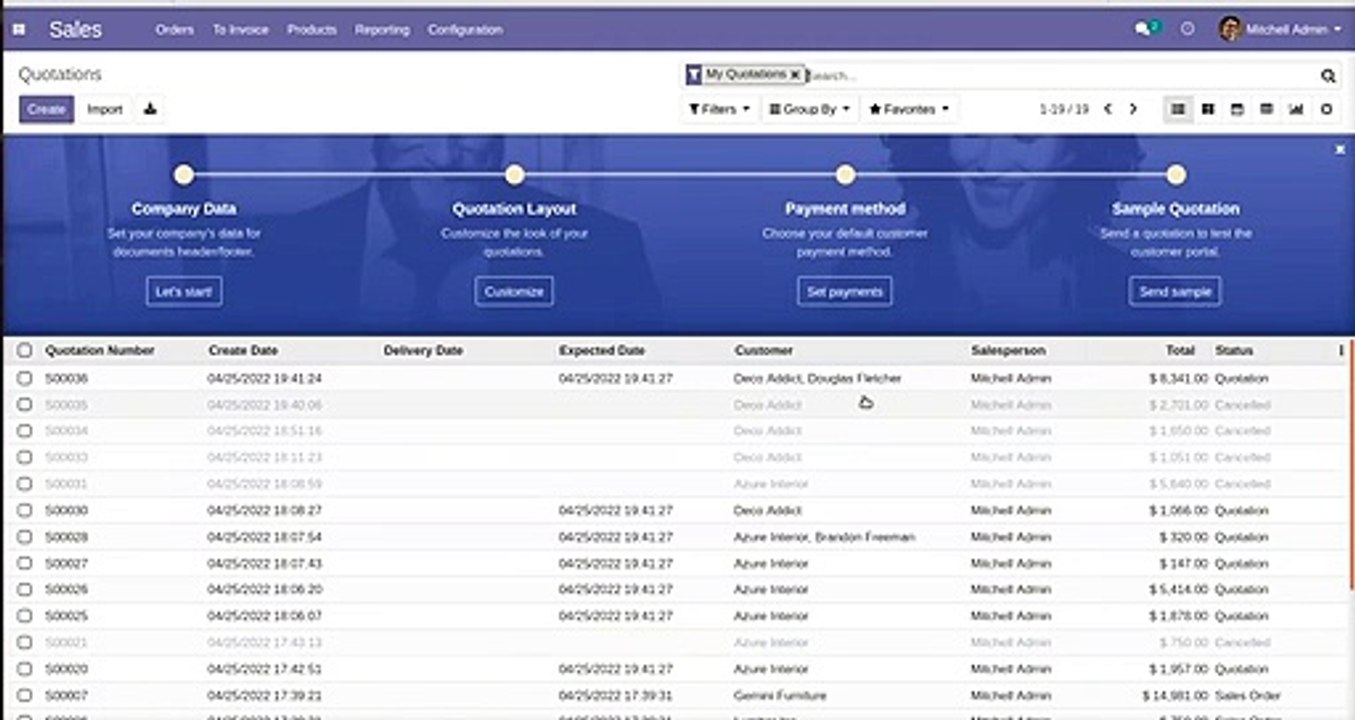Open the Configuration menu
The image size is (1355, 720).
point(465,30)
